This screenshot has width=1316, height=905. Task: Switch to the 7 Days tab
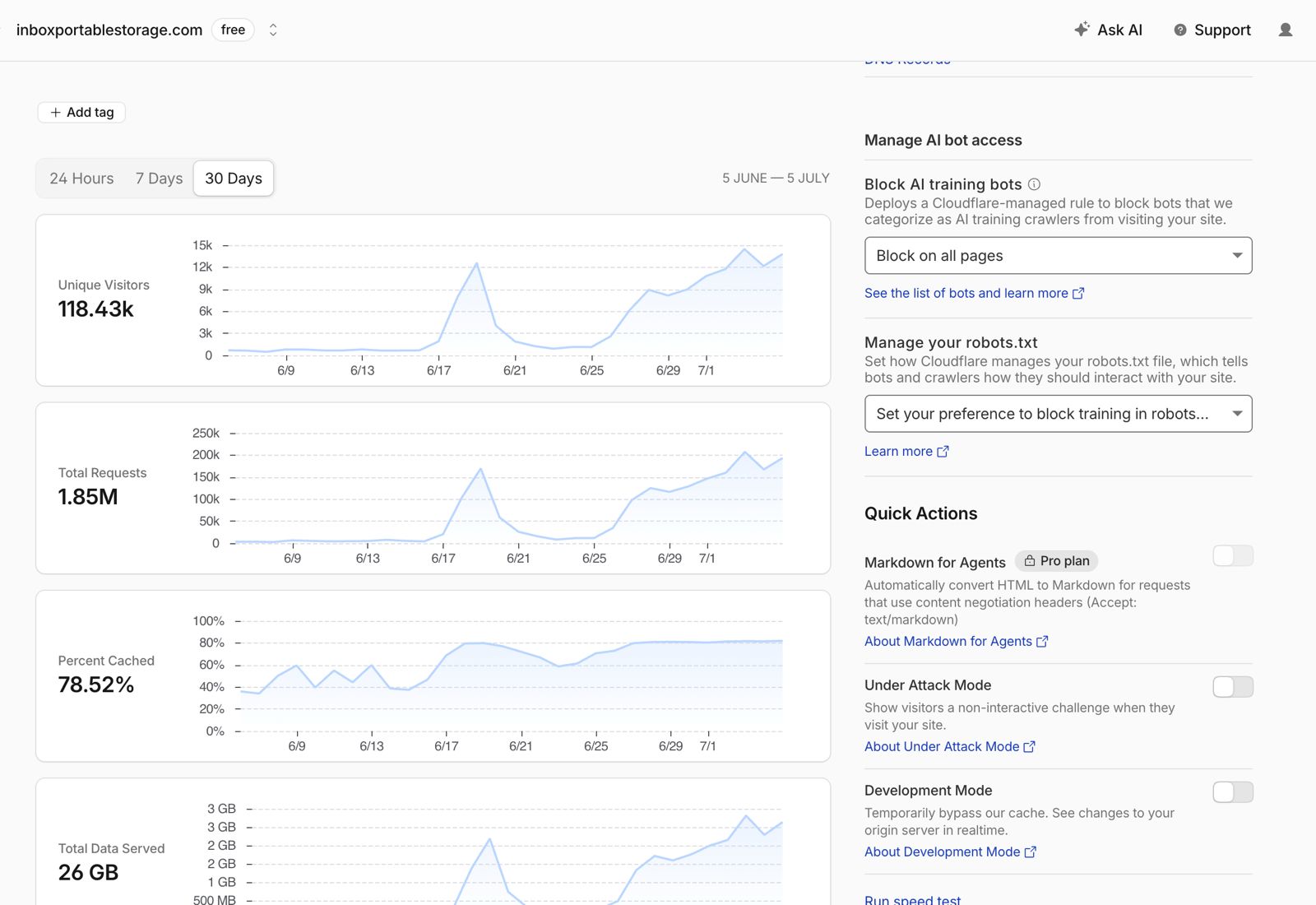coord(159,179)
